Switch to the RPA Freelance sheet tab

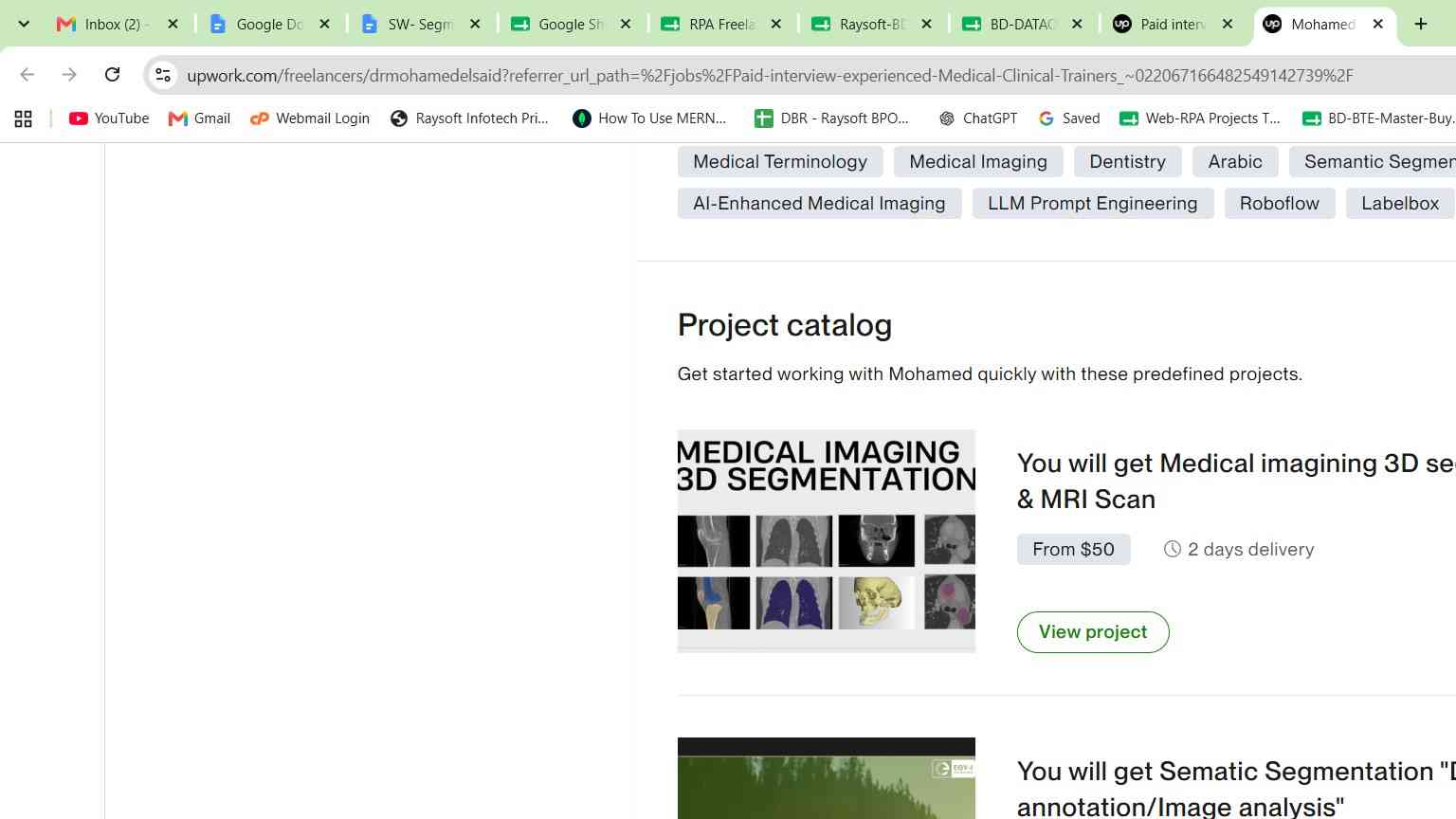tap(720, 25)
